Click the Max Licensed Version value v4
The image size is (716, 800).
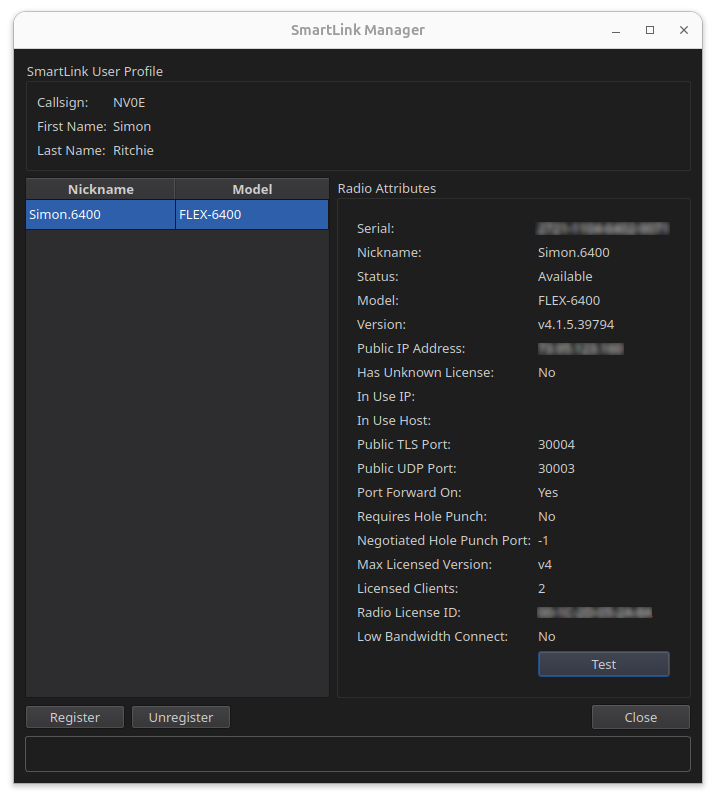[x=545, y=564]
